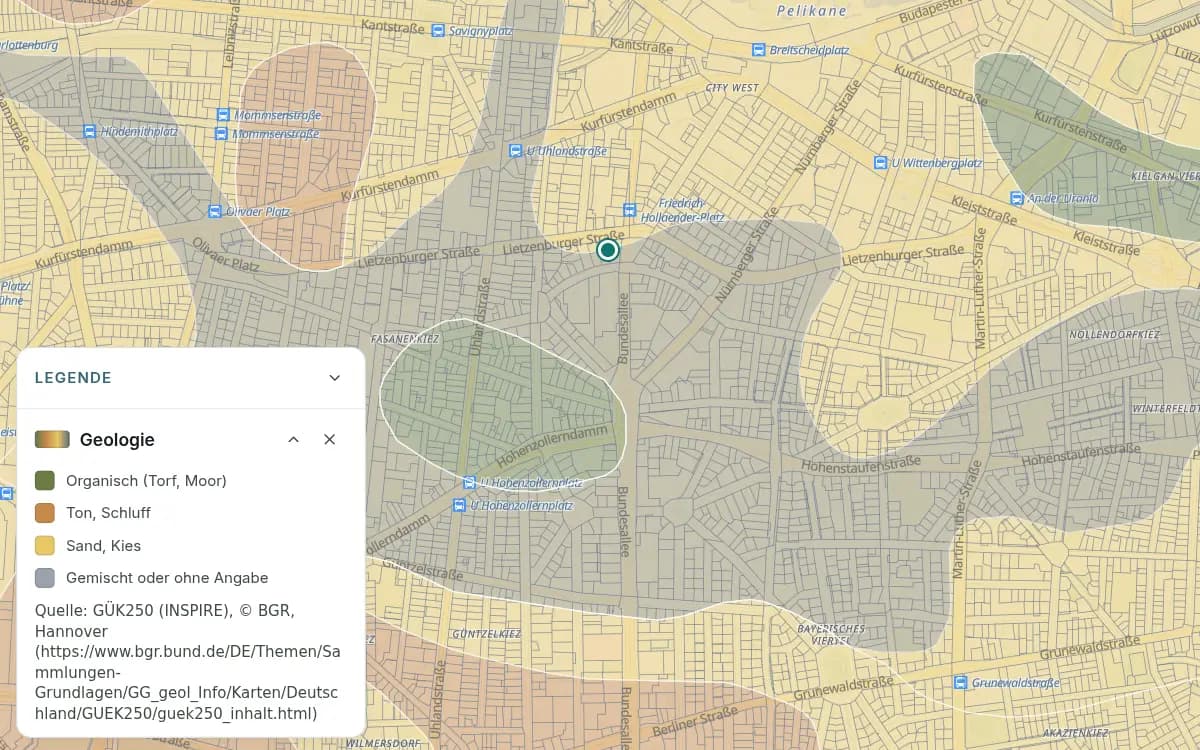This screenshot has width=1200, height=750.
Task: Click the Hindemithplatz stop name
Action: pos(140,131)
